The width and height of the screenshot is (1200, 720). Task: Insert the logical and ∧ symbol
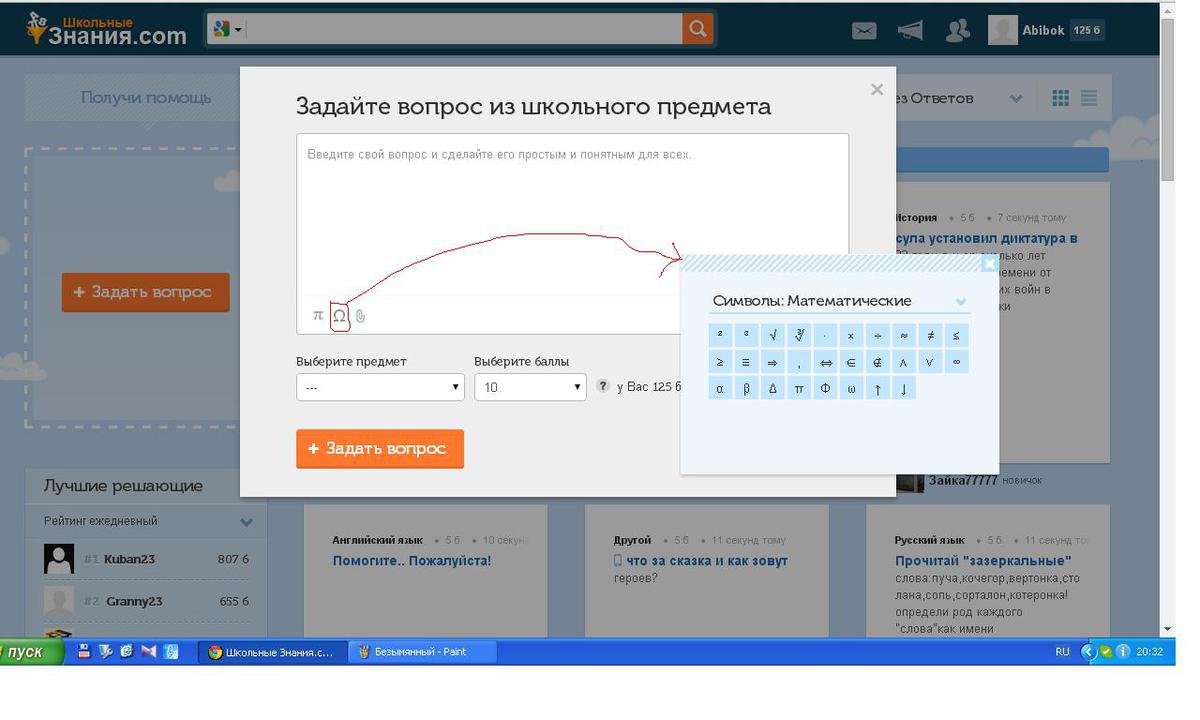(x=904, y=362)
